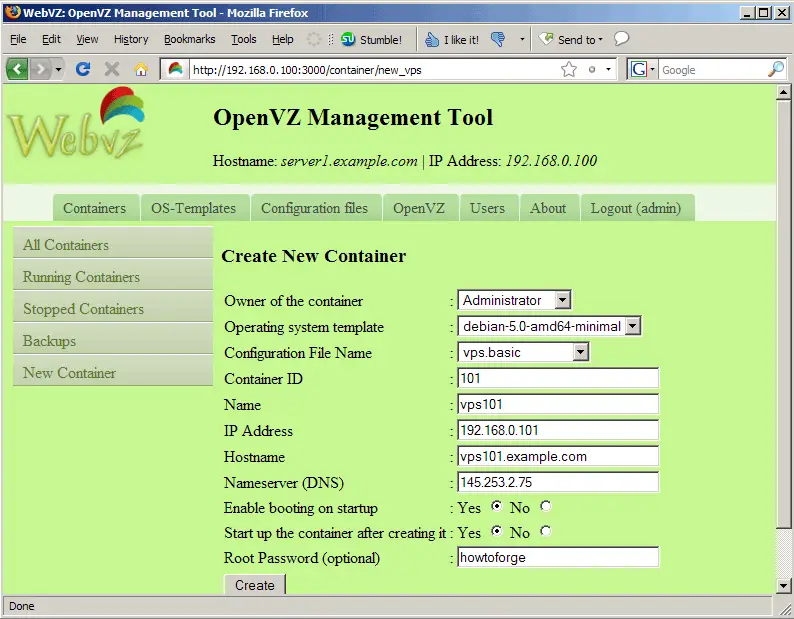Click the Container ID field
Screen dimensions: 794x619
558,378
